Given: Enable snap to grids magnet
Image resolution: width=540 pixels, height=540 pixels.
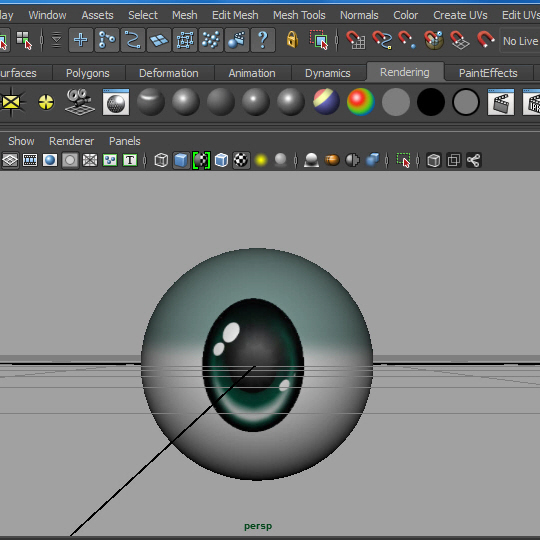Looking at the screenshot, I should pyautogui.click(x=356, y=40).
